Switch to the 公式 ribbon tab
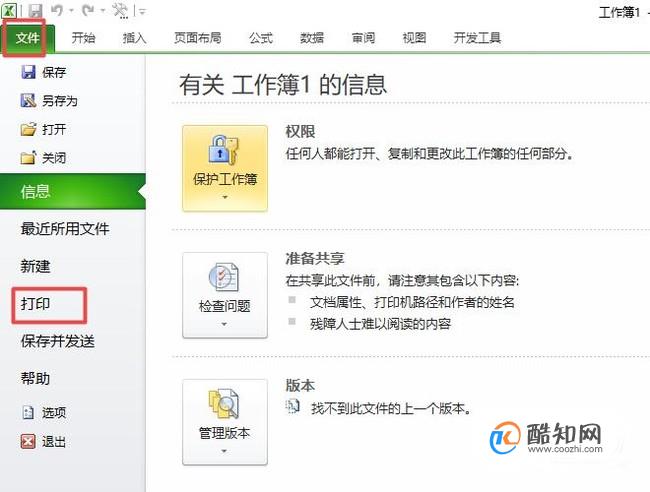The height and width of the screenshot is (492, 650). [261, 38]
